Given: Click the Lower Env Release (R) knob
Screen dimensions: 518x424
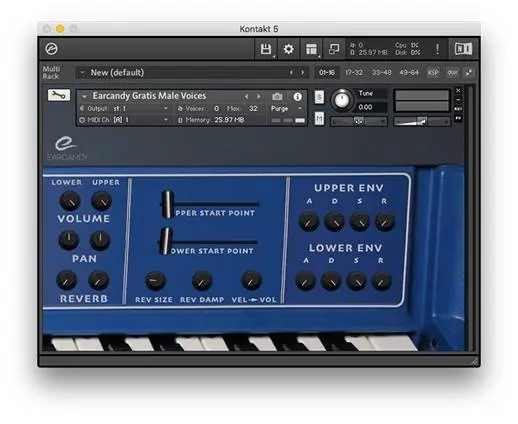Looking at the screenshot, I should pyautogui.click(x=382, y=281).
